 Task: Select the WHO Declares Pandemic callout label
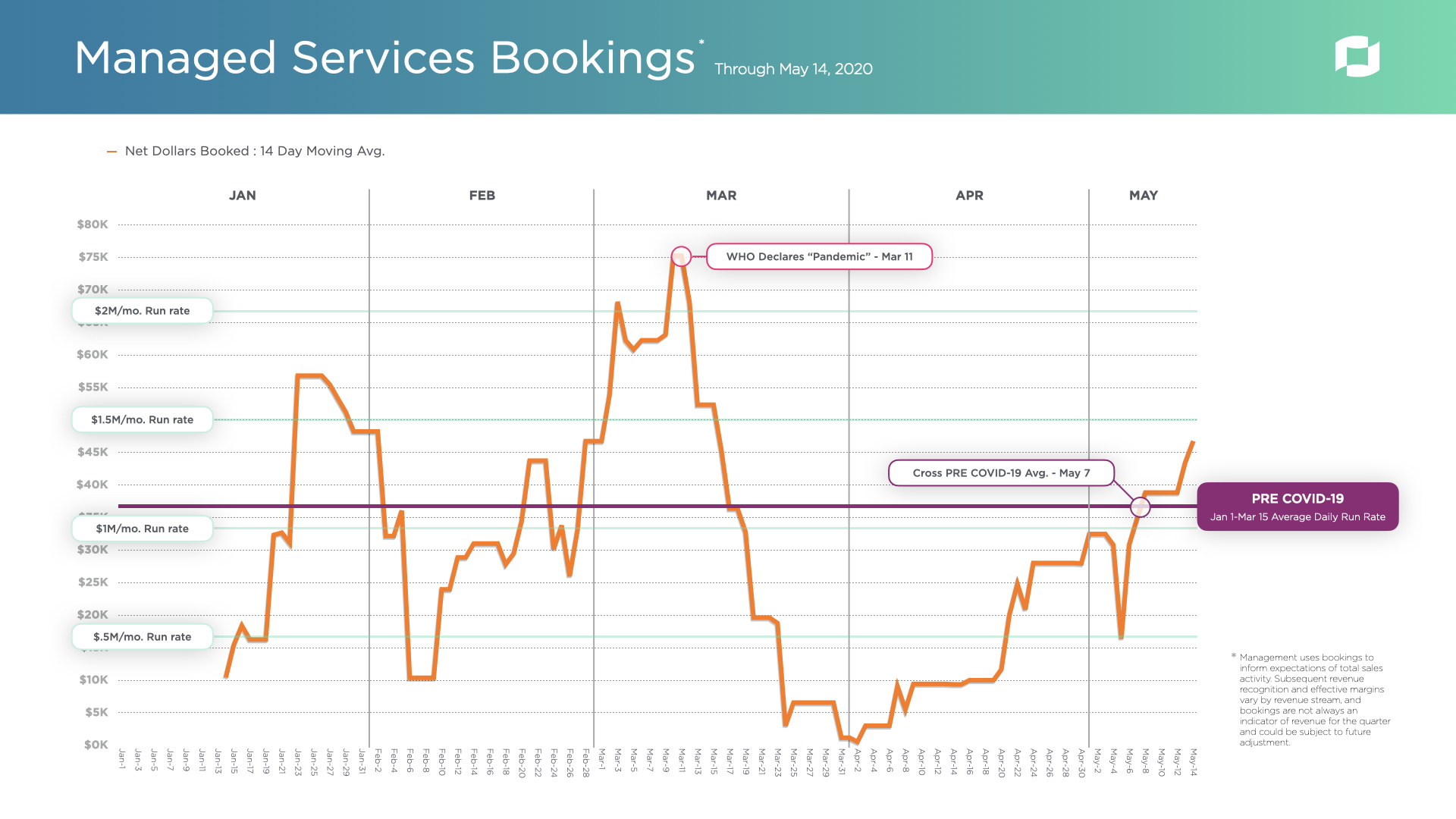coord(819,256)
